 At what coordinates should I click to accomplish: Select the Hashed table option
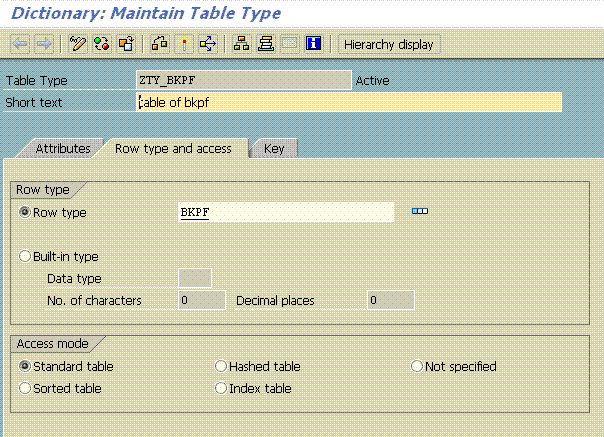[x=222, y=367]
